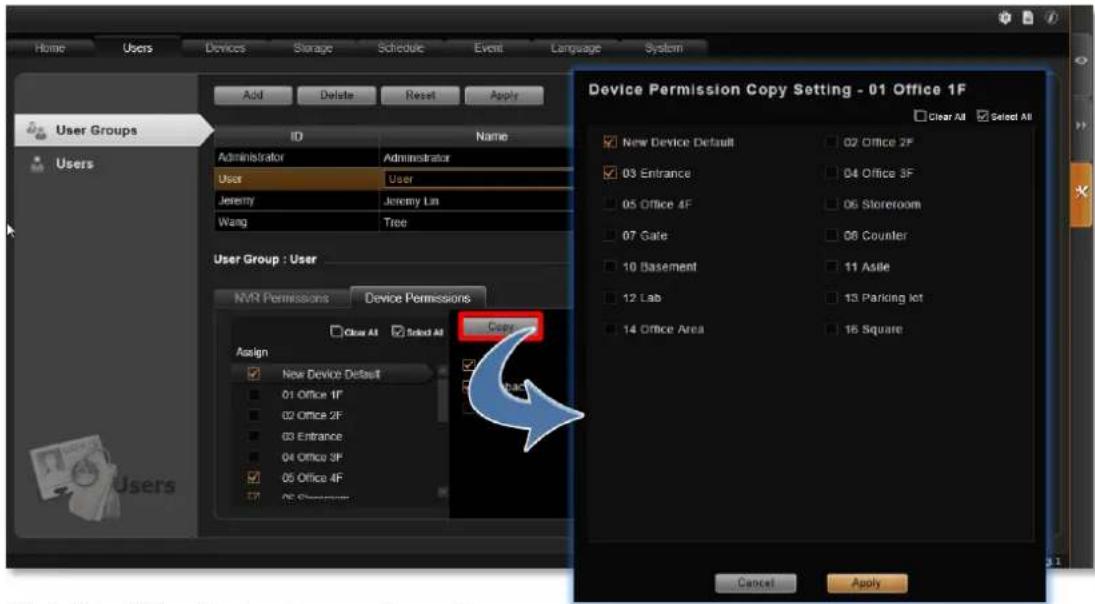The image size is (1095, 604).
Task: Click the Delete button
Action: [x=337, y=95]
